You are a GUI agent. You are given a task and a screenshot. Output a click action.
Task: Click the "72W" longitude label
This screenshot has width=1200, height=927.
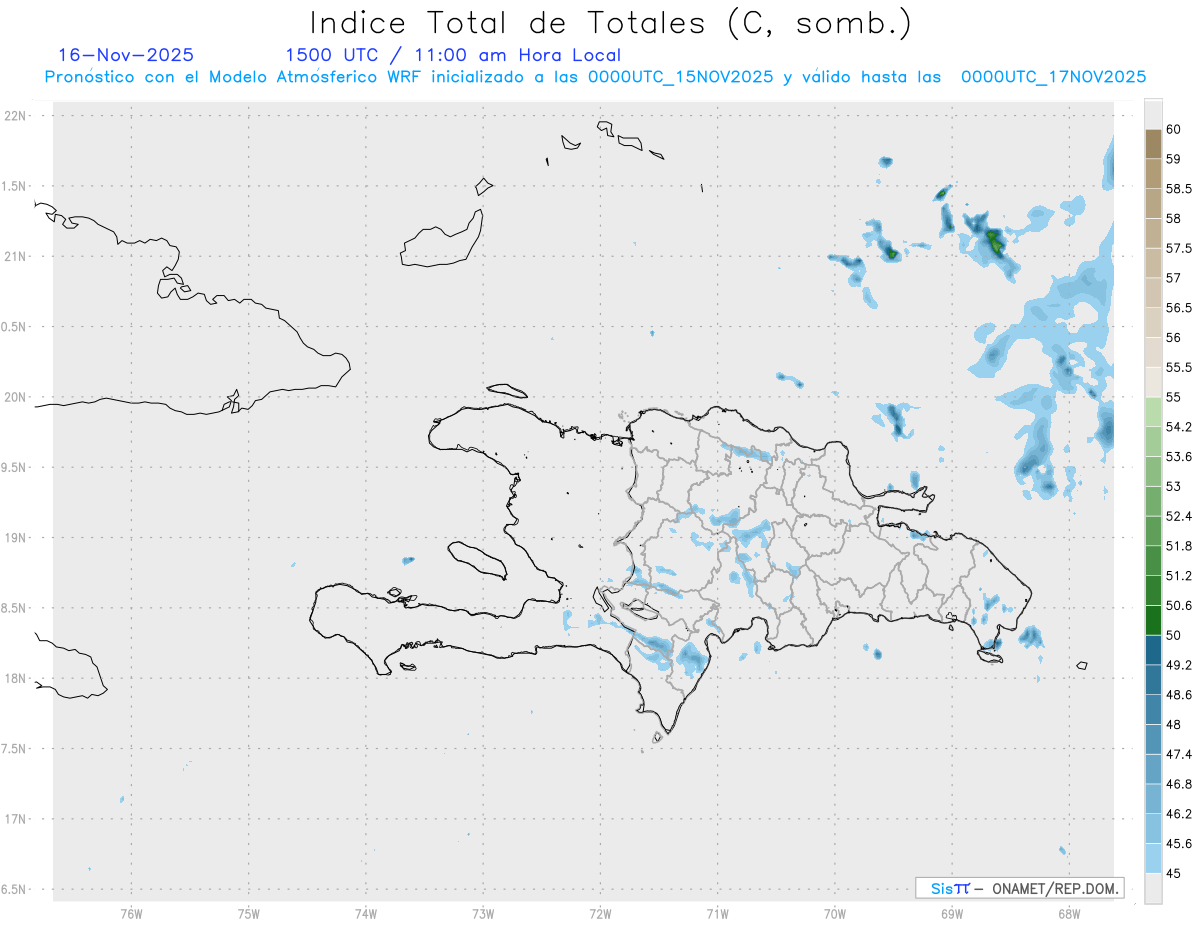pos(600,914)
